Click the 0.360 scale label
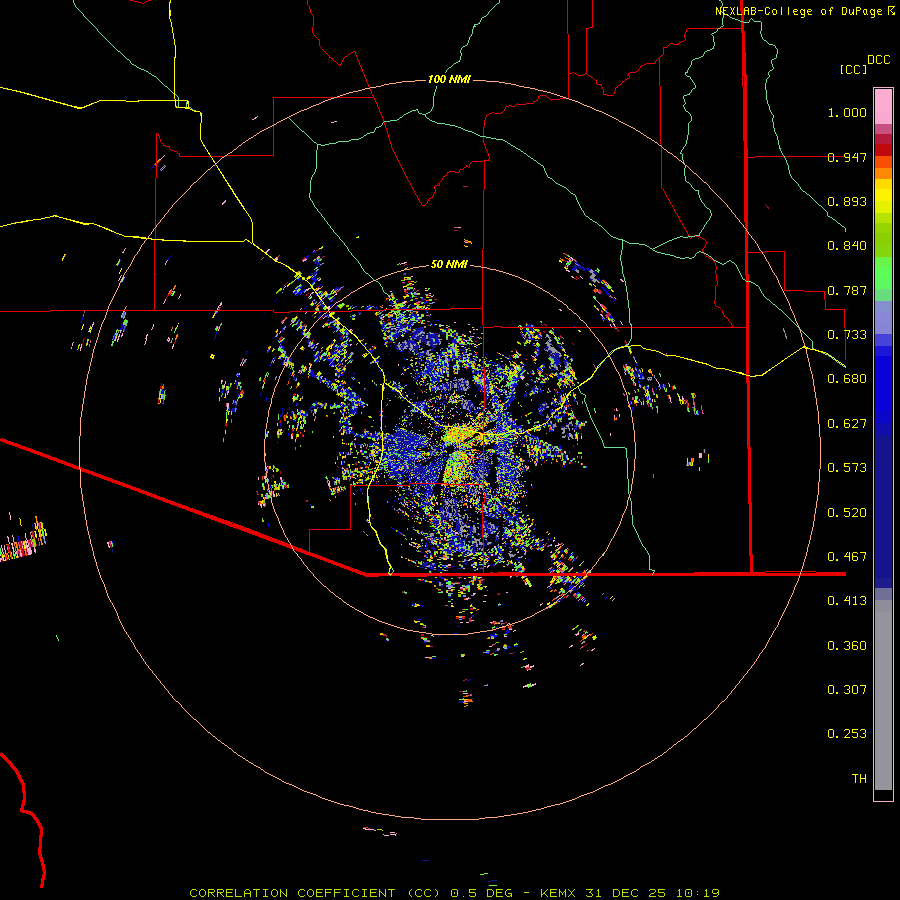Screen dimensions: 900x900 (847, 646)
